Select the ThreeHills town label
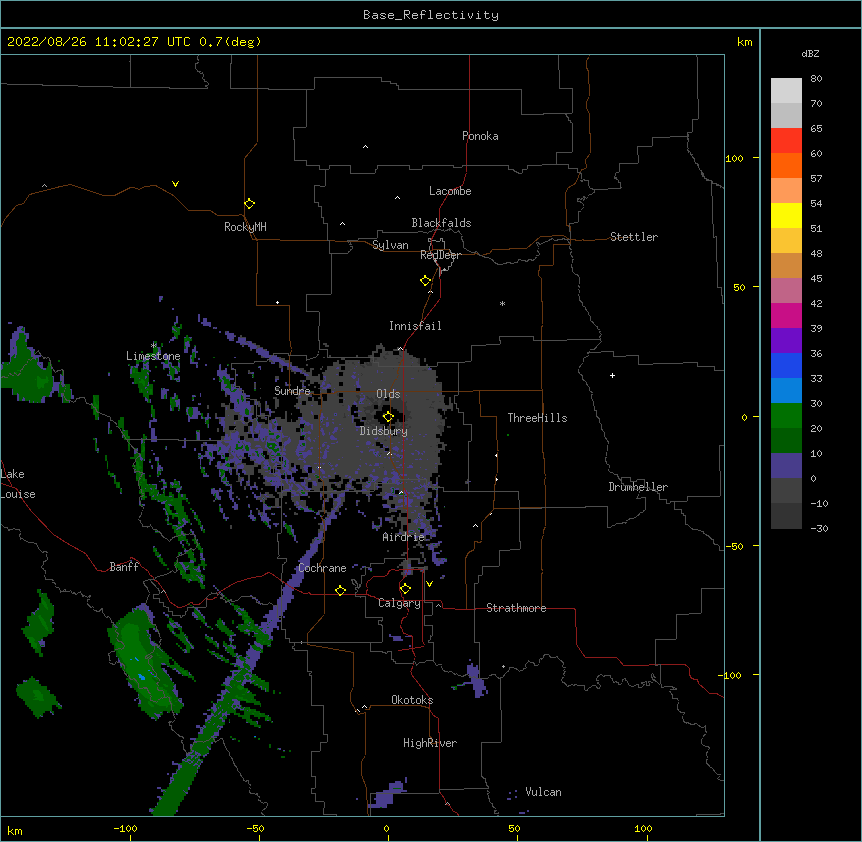 coord(537,418)
